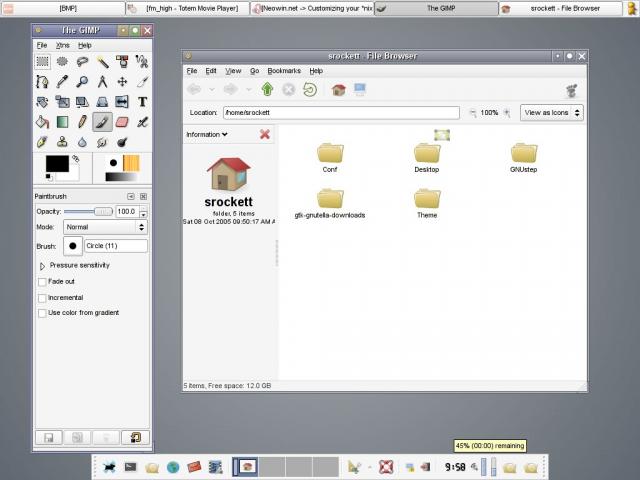Open the View as Icons dropdown
Viewport: 640px width, 480px height.
pos(551,113)
